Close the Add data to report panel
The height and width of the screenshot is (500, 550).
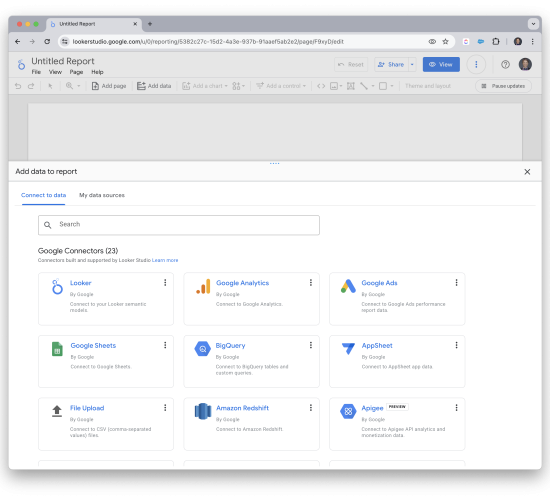(x=527, y=172)
